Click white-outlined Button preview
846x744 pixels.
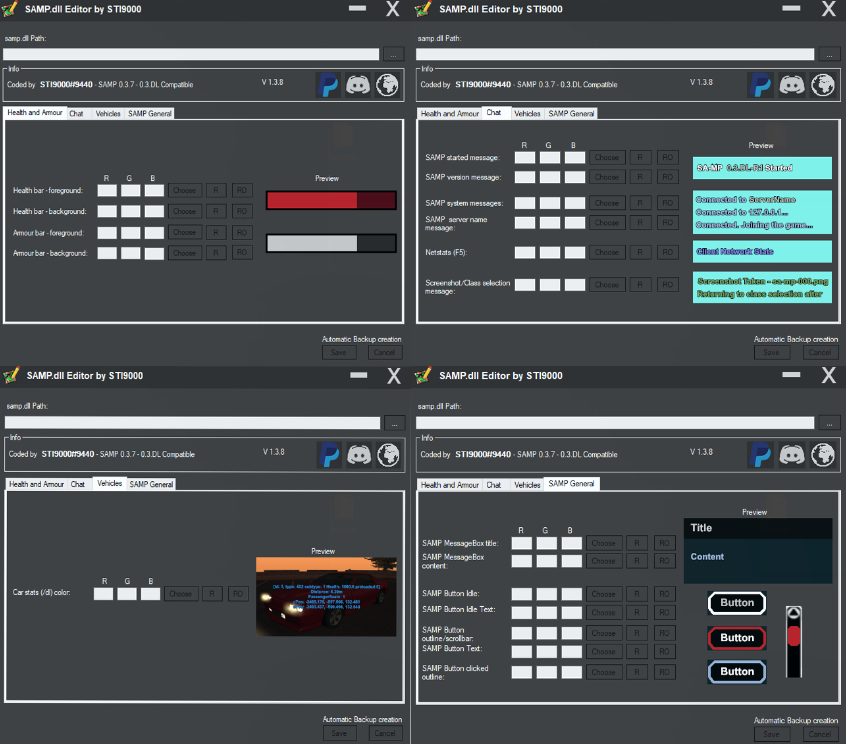click(737, 603)
